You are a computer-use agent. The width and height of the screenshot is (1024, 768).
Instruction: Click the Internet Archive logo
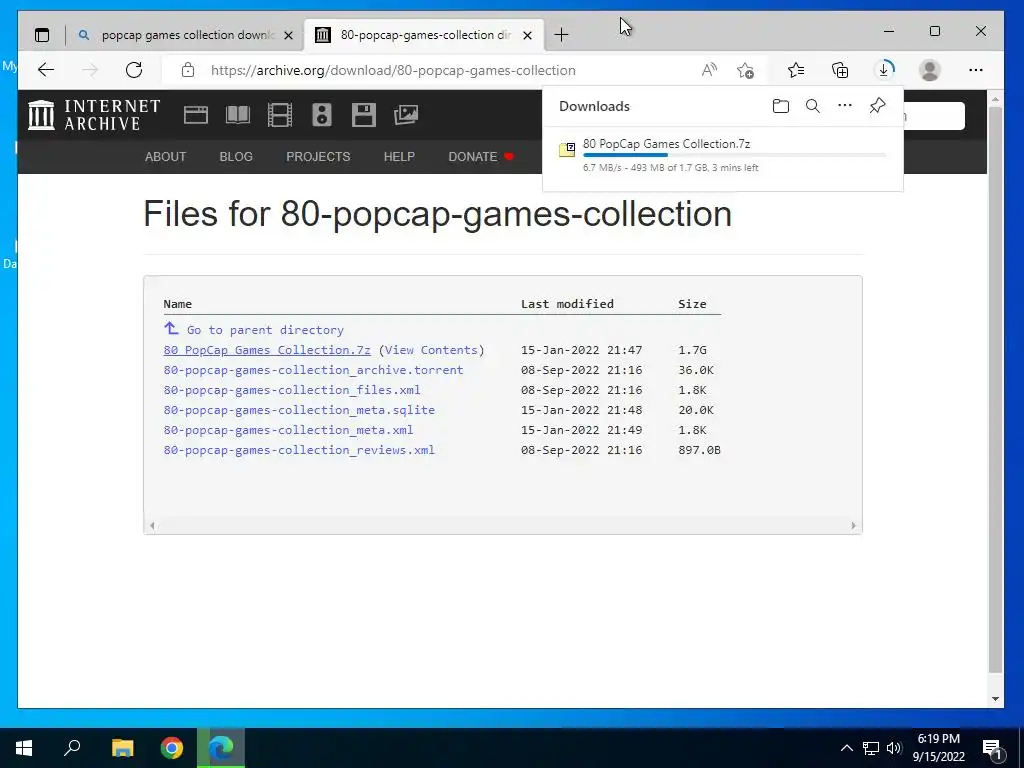click(x=94, y=115)
